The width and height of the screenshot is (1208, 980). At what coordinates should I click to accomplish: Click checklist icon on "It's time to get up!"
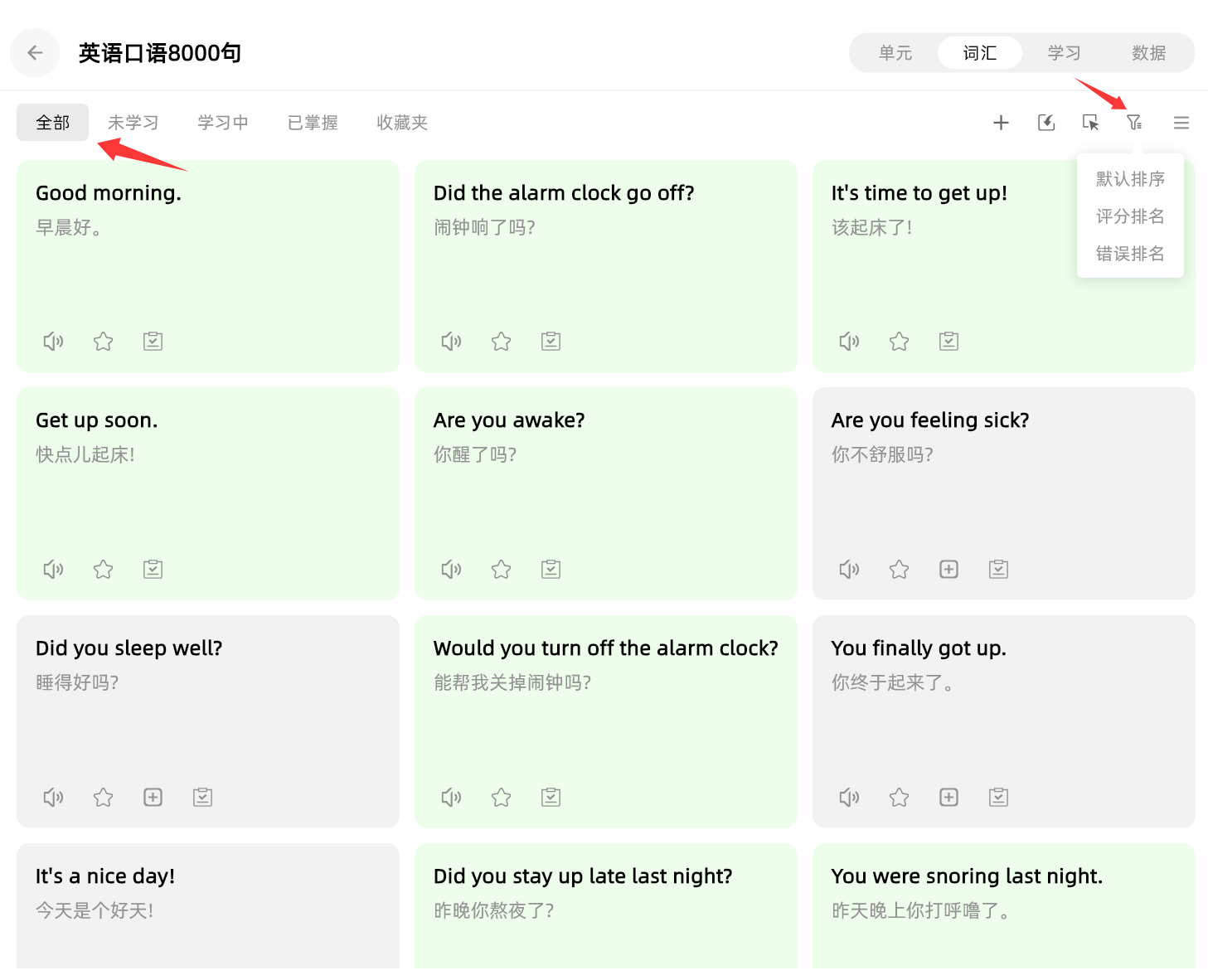click(x=948, y=342)
